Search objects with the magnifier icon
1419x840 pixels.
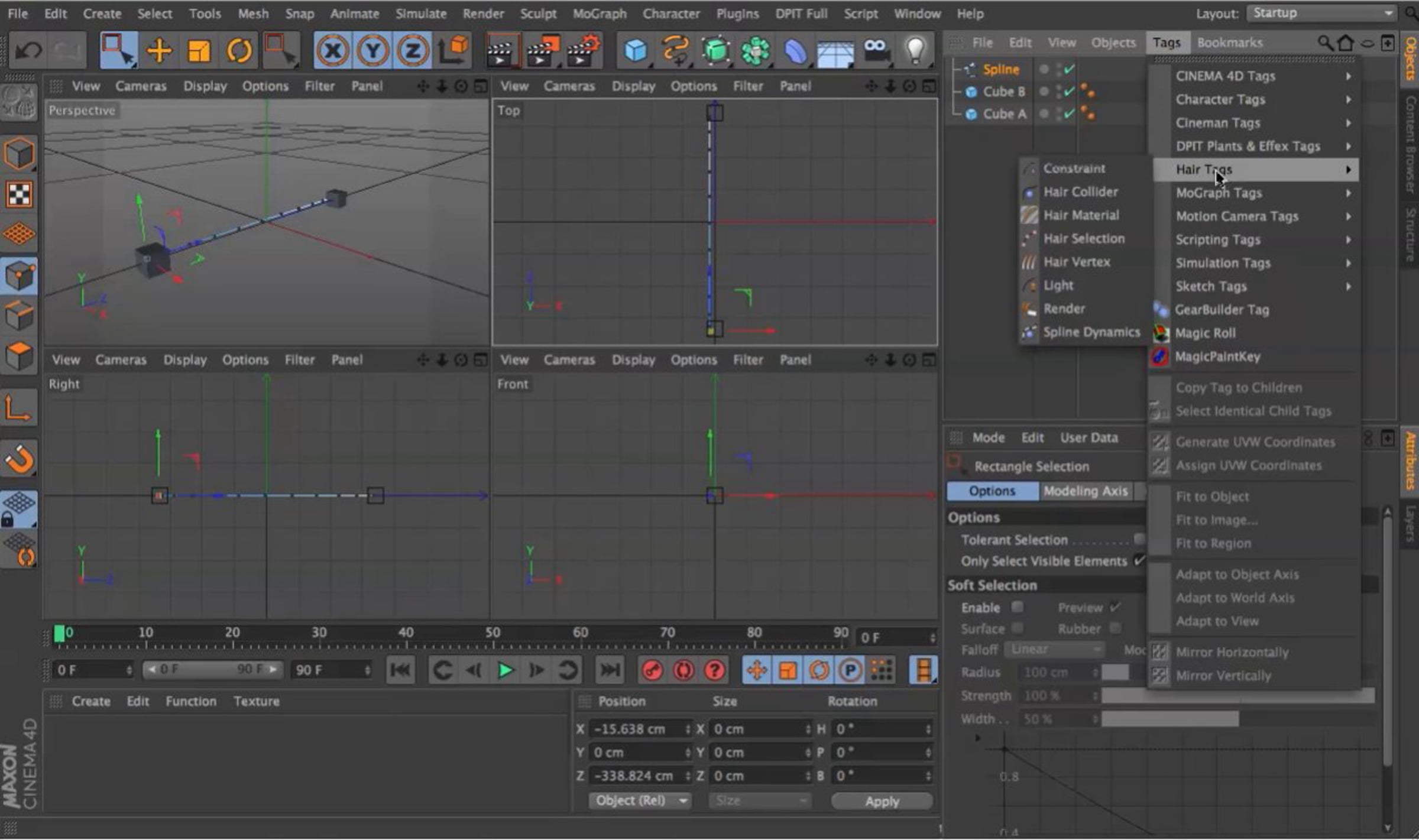[1325, 43]
